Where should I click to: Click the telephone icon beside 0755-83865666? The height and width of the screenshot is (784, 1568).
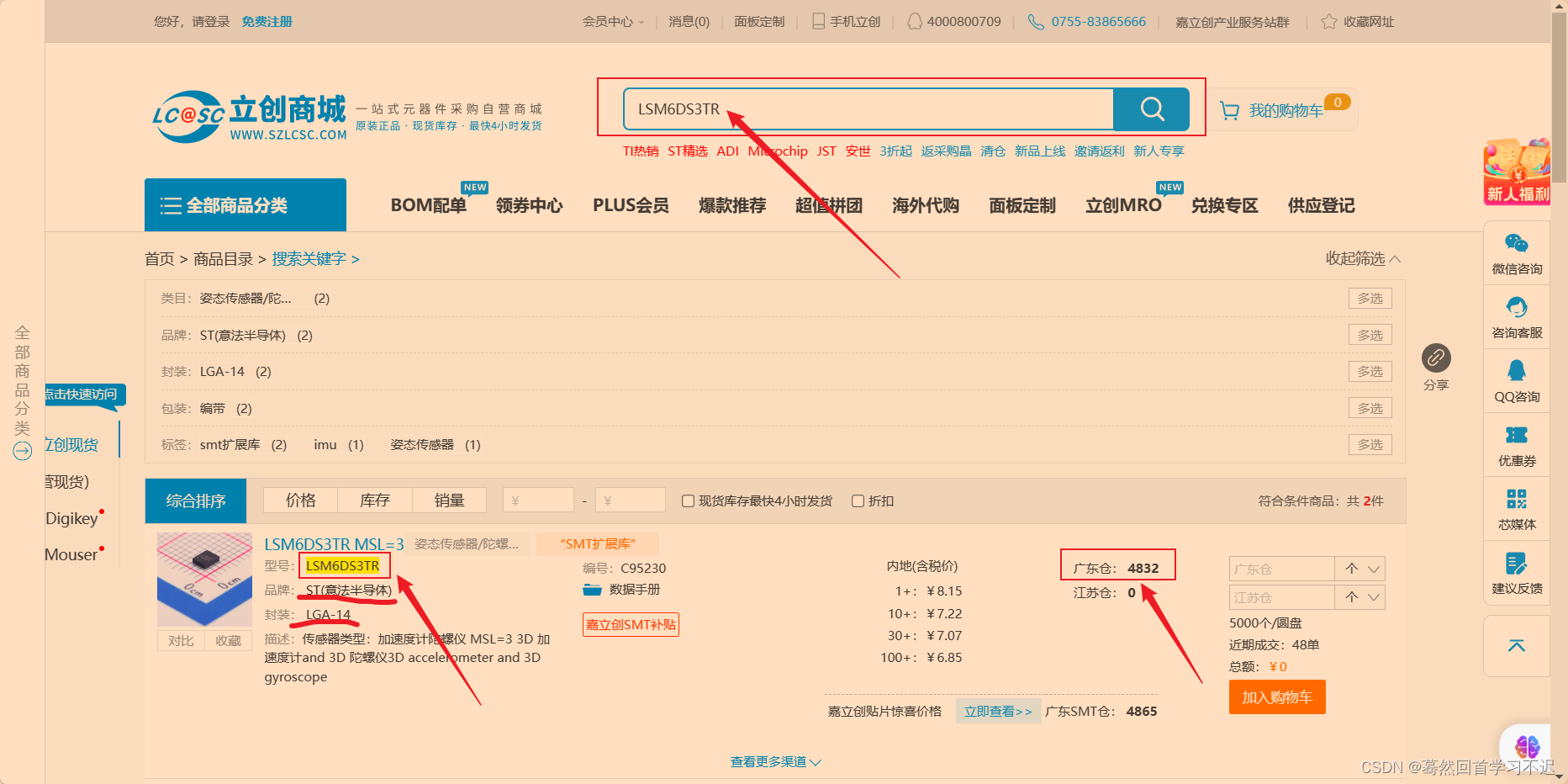(x=1036, y=21)
